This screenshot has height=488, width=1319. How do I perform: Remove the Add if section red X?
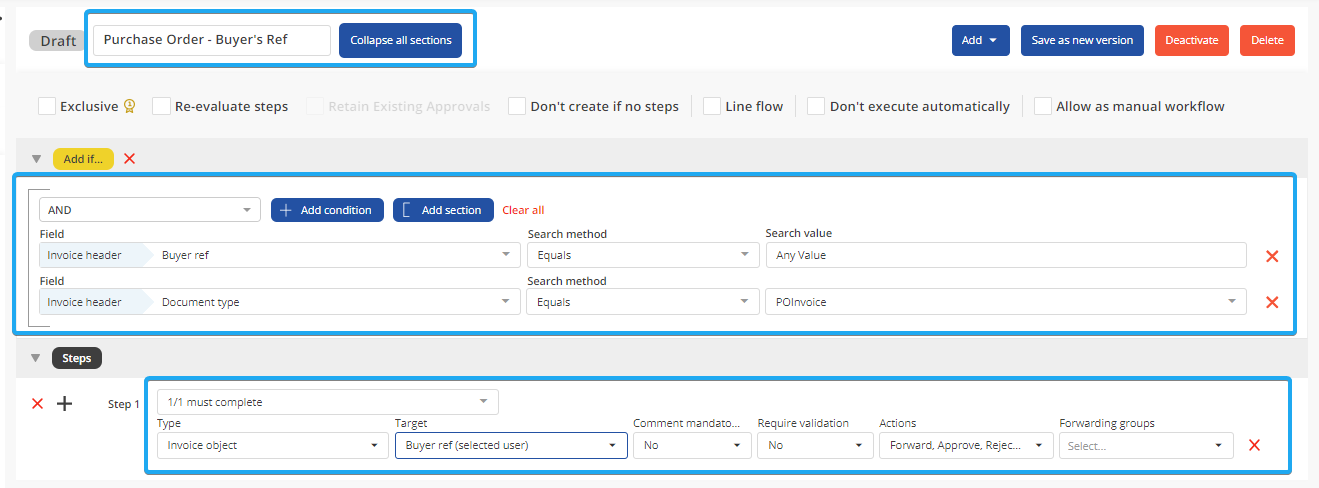click(129, 158)
